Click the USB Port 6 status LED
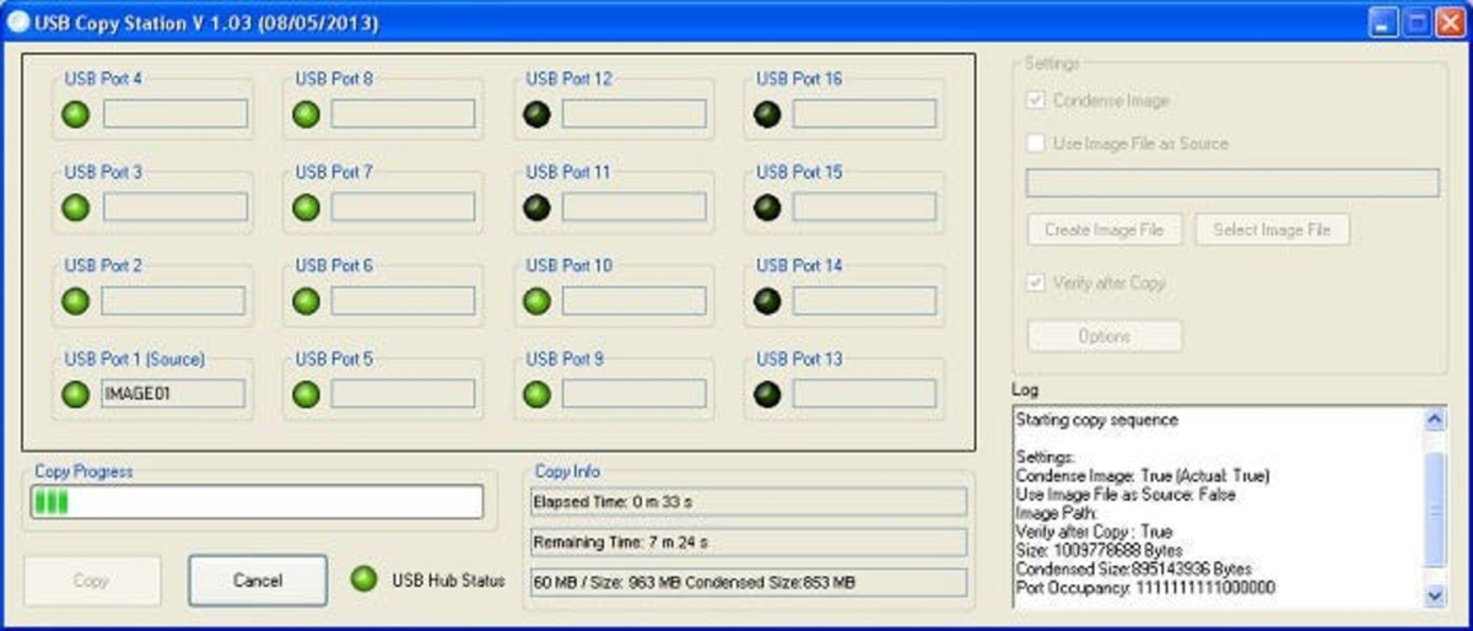Viewport: 1473px width, 631px height. 306,301
